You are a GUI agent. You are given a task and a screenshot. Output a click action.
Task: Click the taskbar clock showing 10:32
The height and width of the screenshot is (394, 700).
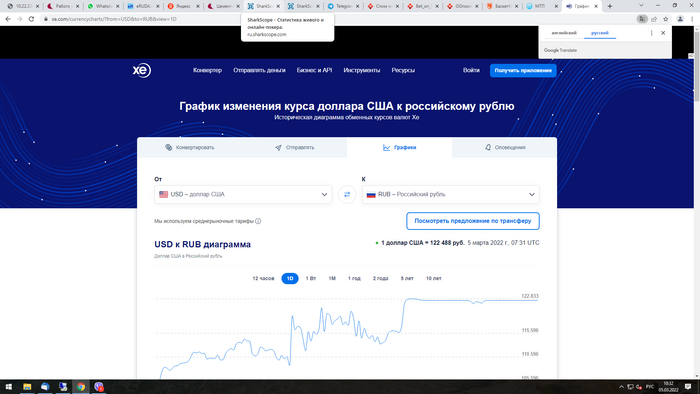click(668, 387)
